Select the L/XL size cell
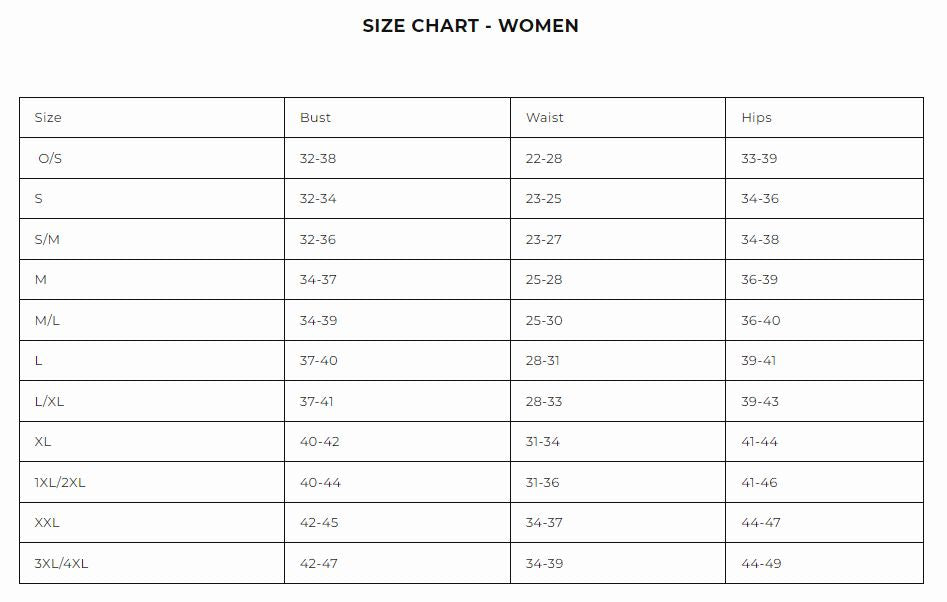 coord(49,402)
